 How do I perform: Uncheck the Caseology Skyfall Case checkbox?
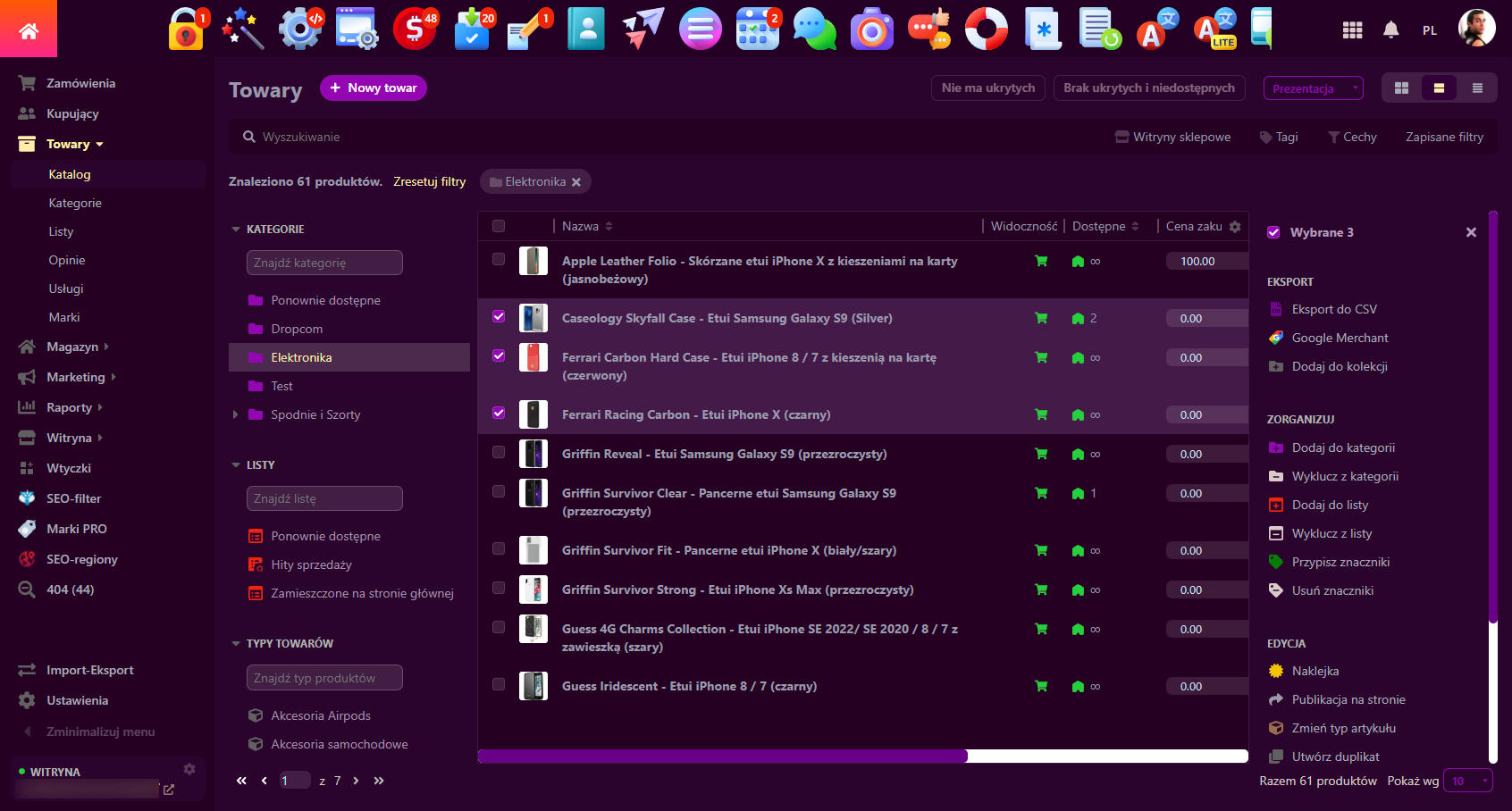point(499,316)
